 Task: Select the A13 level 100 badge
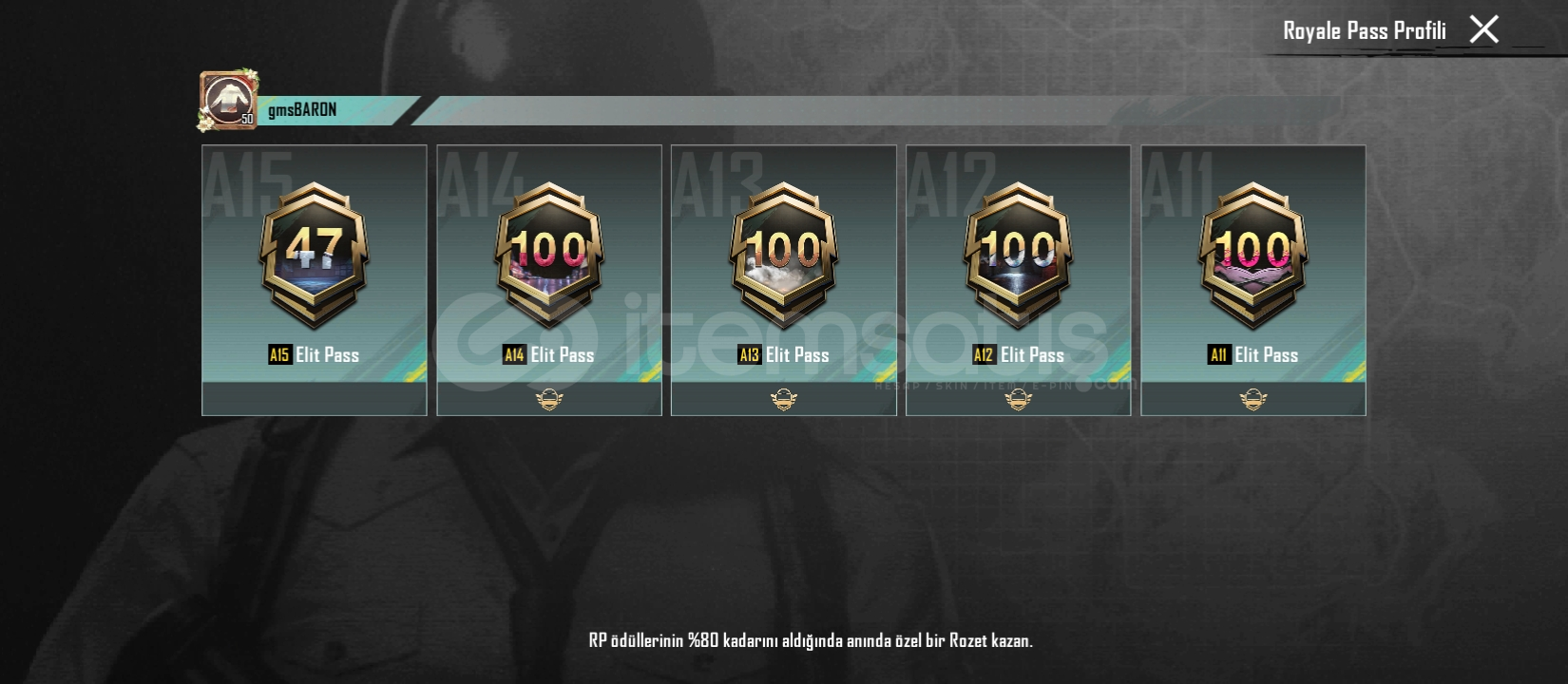pos(784,256)
